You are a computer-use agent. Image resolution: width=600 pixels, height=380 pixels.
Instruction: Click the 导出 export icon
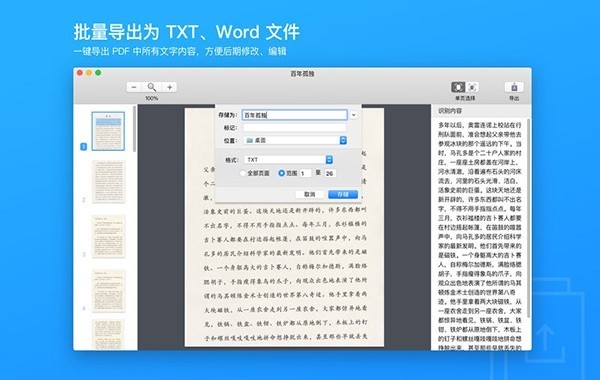point(514,87)
